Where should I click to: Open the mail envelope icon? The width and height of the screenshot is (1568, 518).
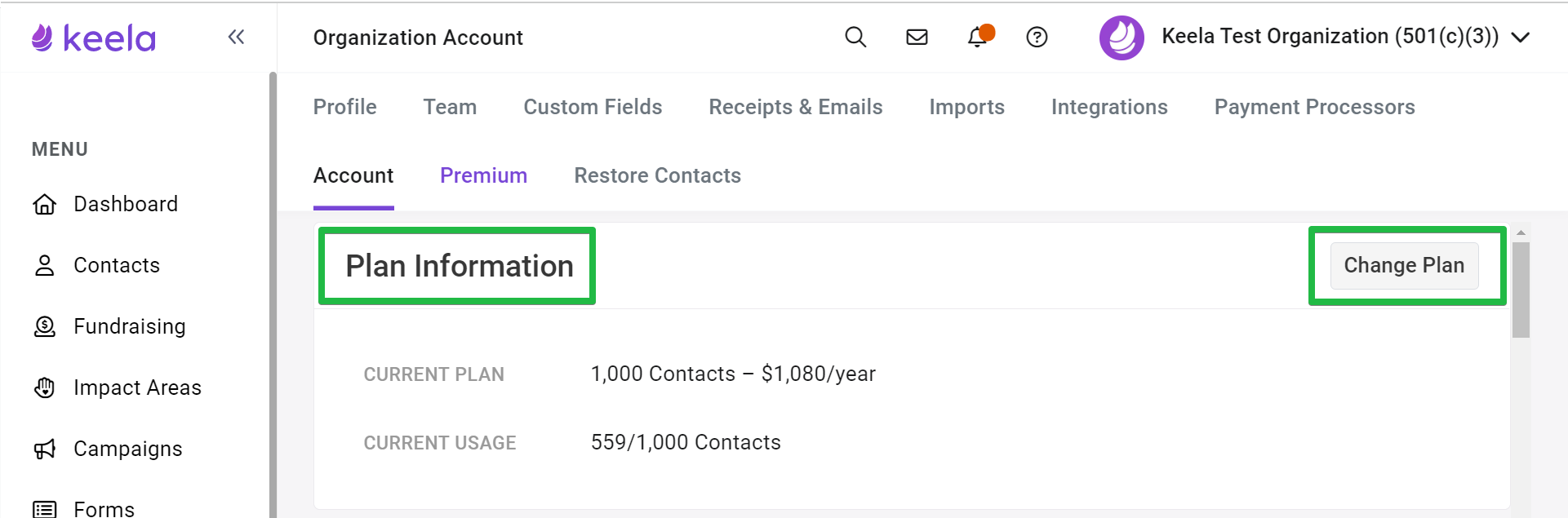coord(917,37)
